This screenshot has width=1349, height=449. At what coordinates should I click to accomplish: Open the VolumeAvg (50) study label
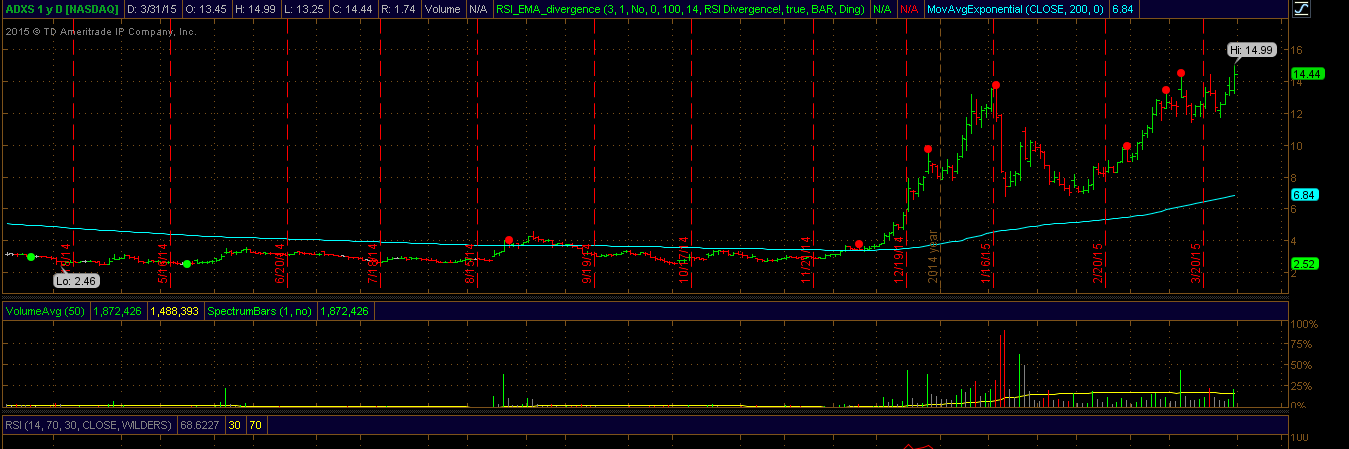pos(46,311)
